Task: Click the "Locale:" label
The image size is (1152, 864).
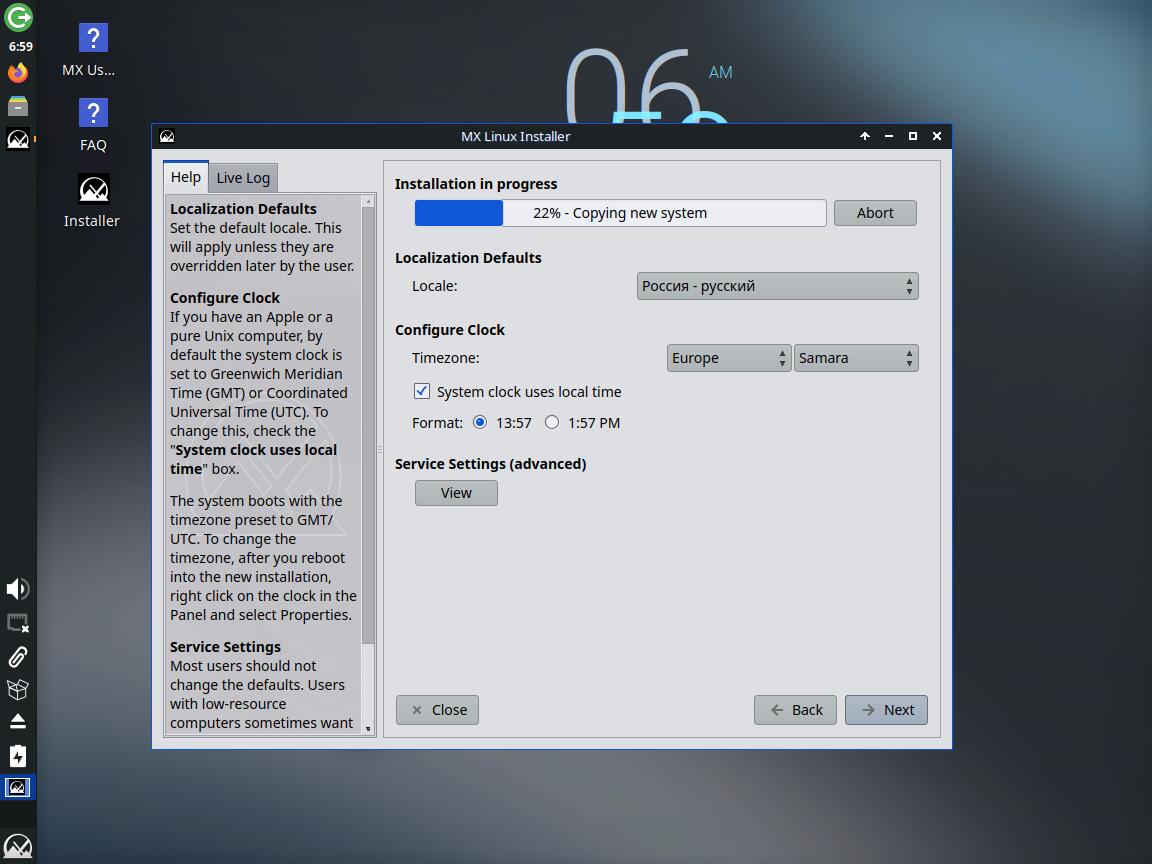Action: [x=435, y=286]
